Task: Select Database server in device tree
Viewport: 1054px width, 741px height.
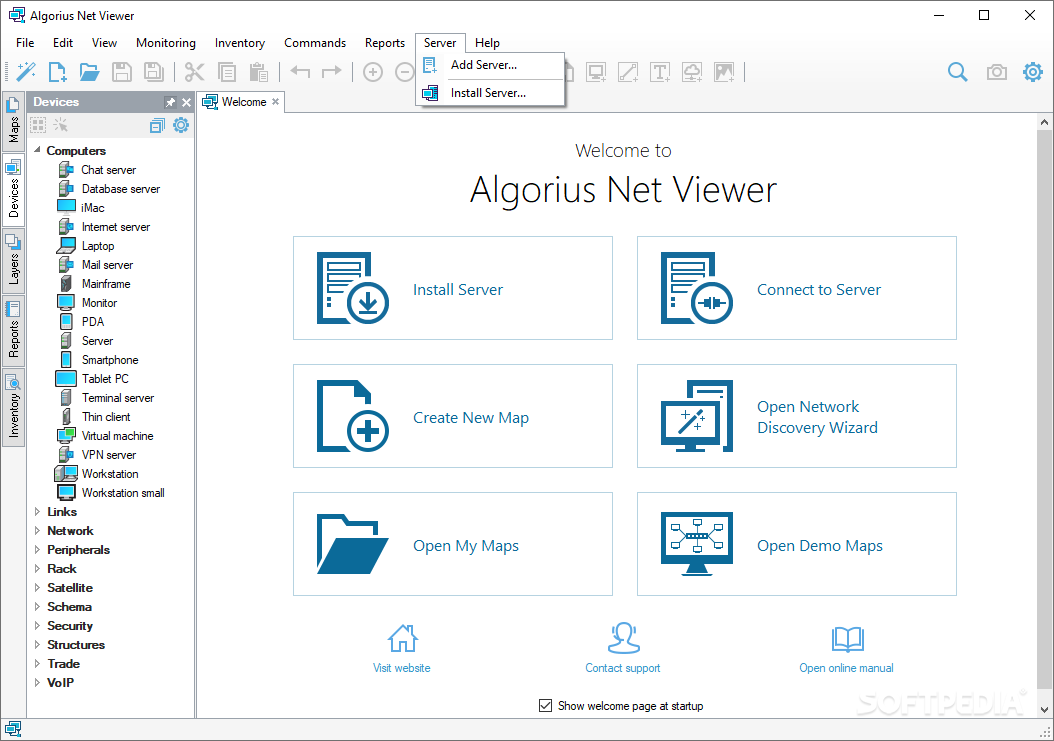Action: click(x=121, y=189)
